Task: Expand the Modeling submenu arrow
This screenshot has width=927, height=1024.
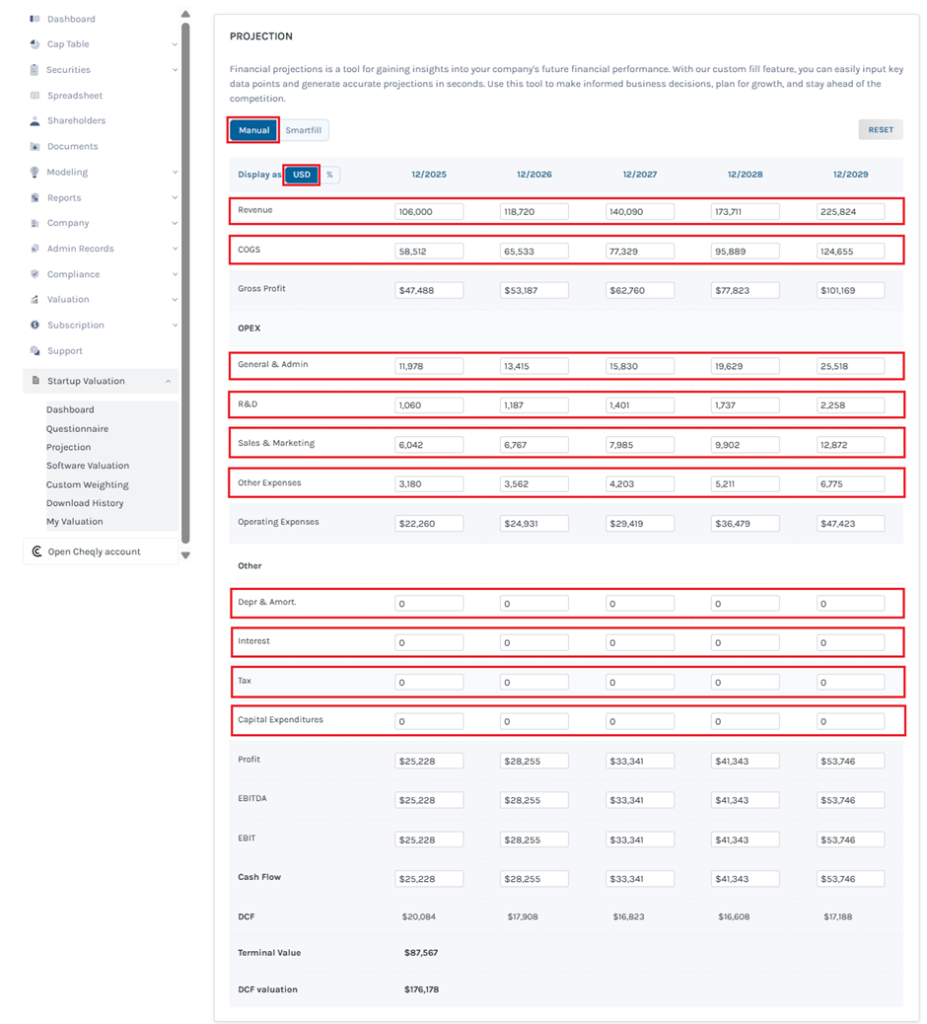Action: pos(175,172)
